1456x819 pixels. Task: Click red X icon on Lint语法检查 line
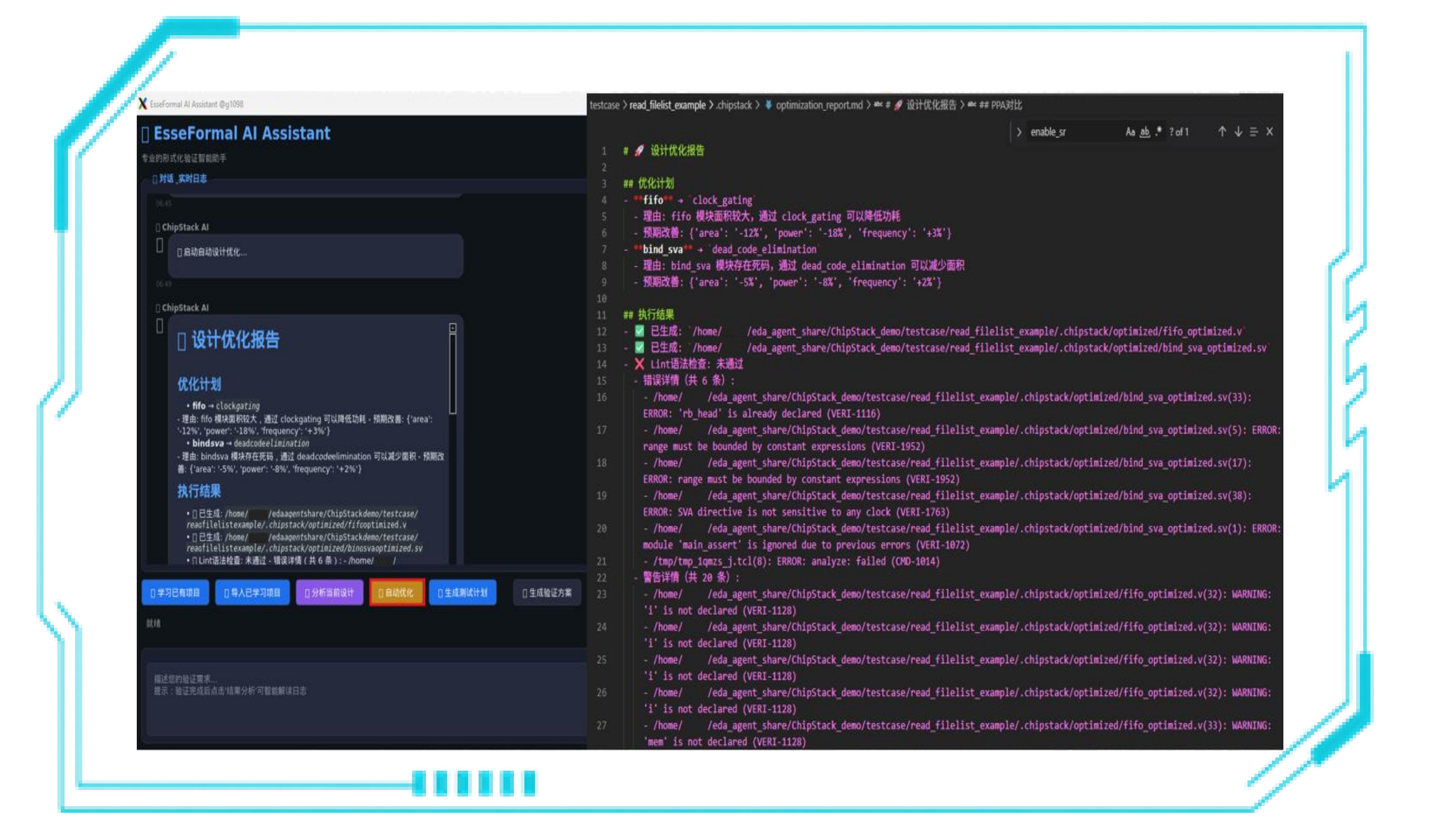(639, 364)
